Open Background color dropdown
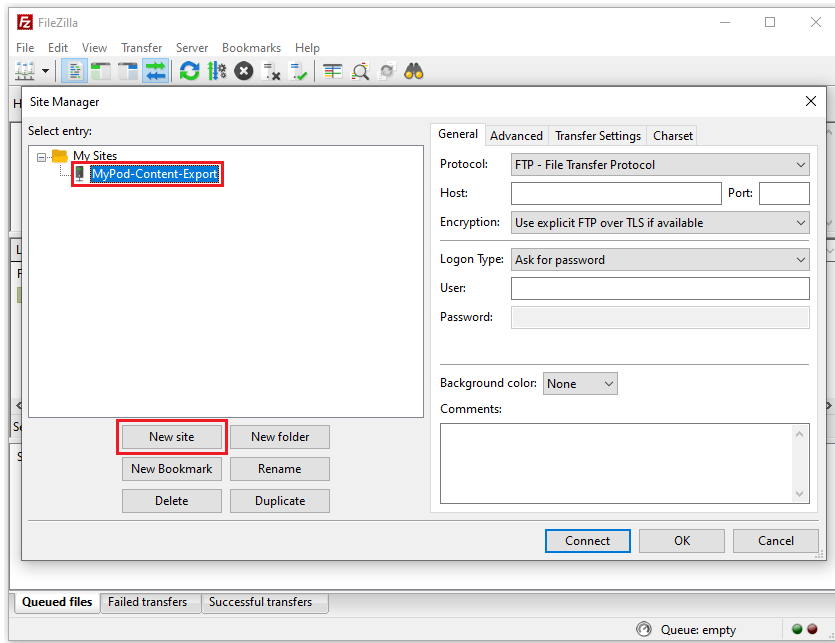The image size is (835, 643). [580, 384]
